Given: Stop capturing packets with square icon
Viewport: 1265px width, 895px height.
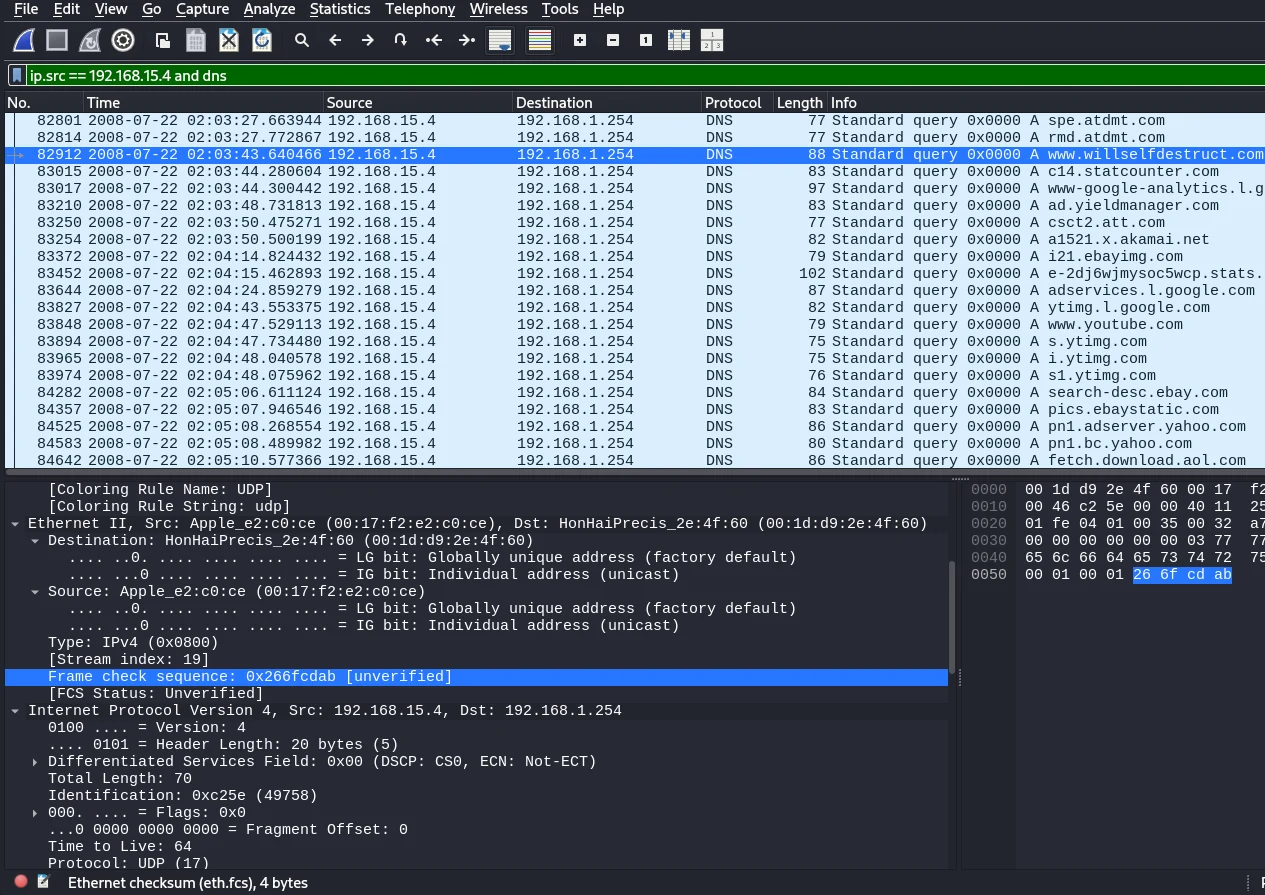Looking at the screenshot, I should pyautogui.click(x=57, y=40).
